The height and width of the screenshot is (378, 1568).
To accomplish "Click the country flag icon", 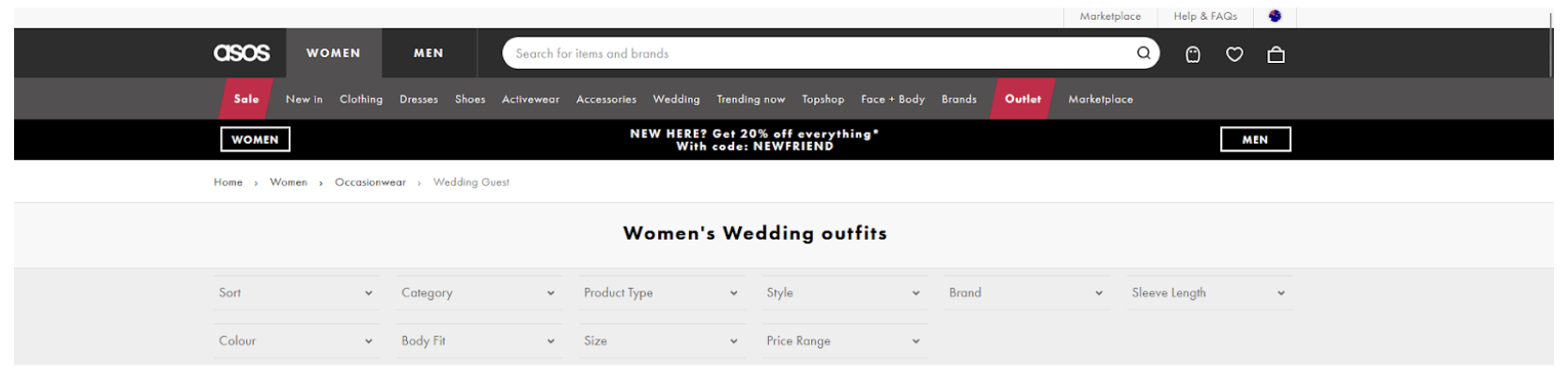I will [1275, 16].
